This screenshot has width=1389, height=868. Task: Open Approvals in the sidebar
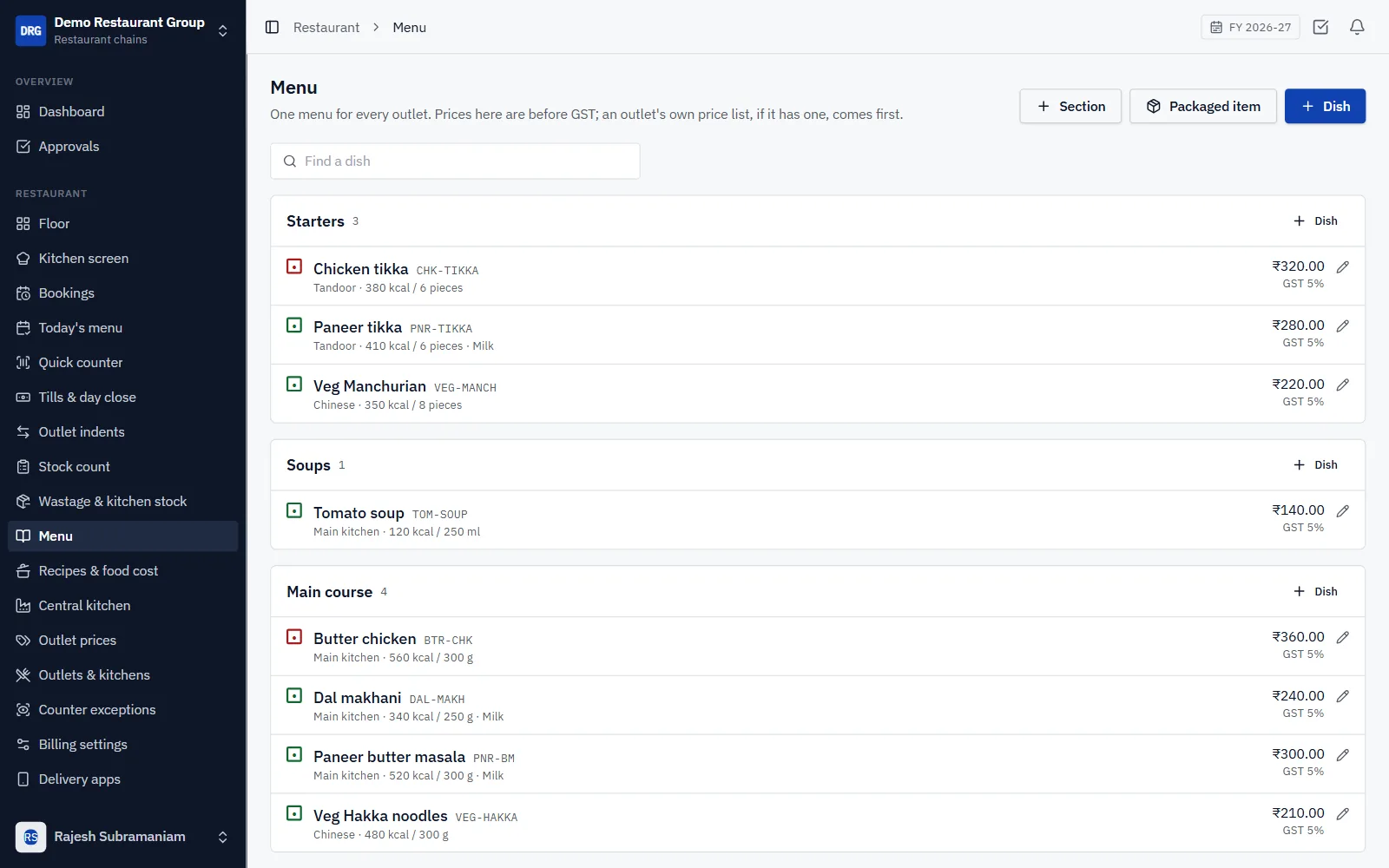point(122,147)
